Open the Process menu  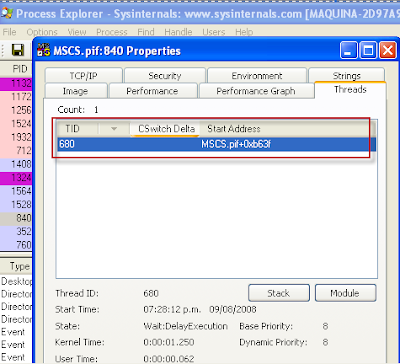tap(112, 32)
